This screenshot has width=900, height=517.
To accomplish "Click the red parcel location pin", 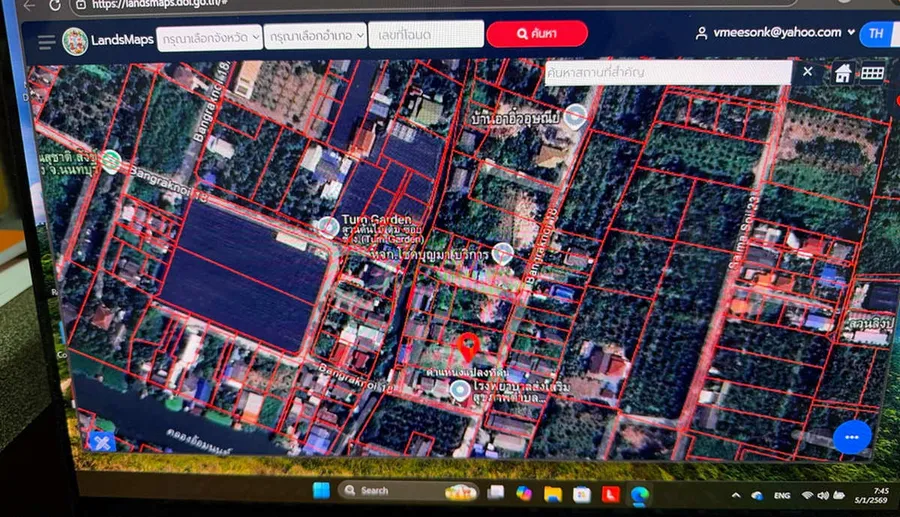I will (x=466, y=350).
